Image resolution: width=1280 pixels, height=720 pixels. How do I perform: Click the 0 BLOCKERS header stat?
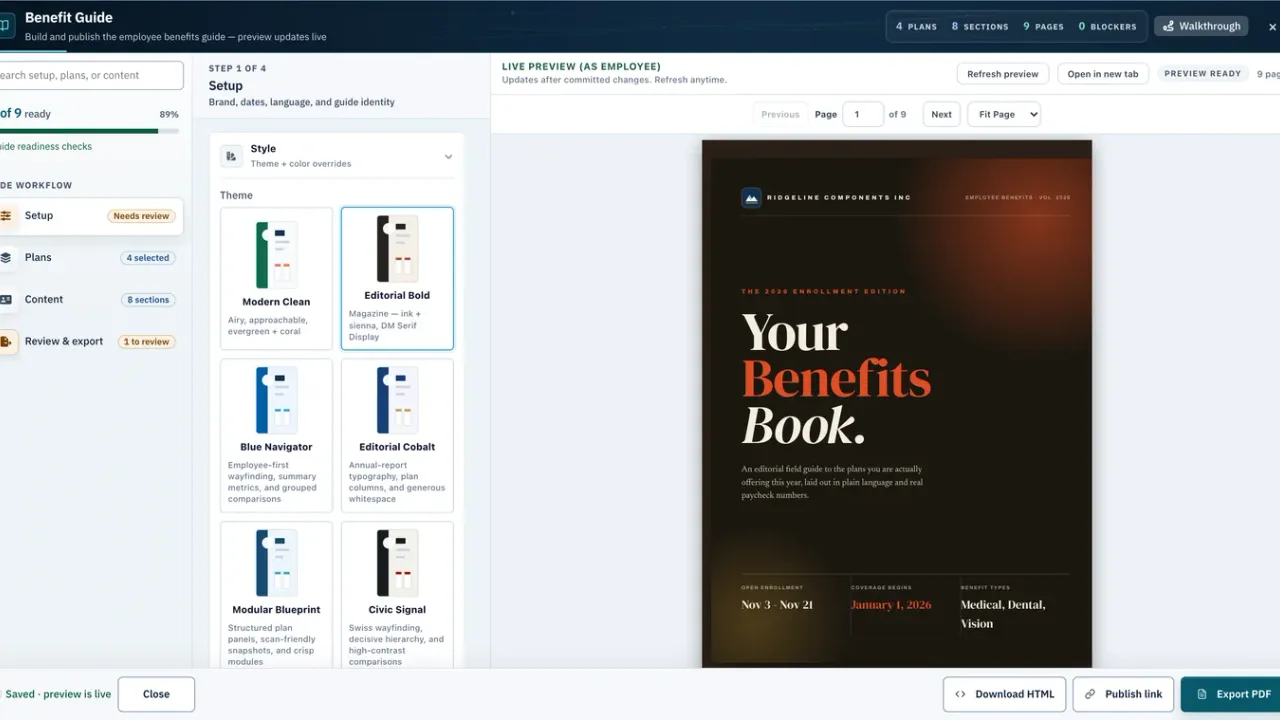(1107, 27)
